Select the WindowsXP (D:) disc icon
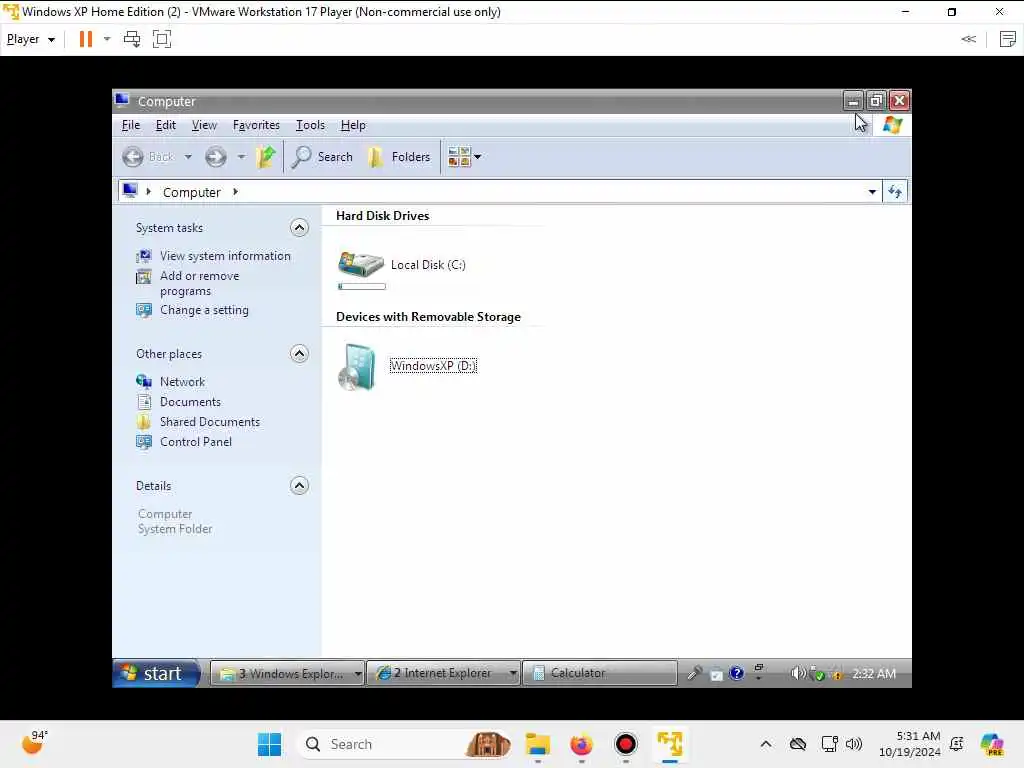The image size is (1024, 768). point(357,366)
